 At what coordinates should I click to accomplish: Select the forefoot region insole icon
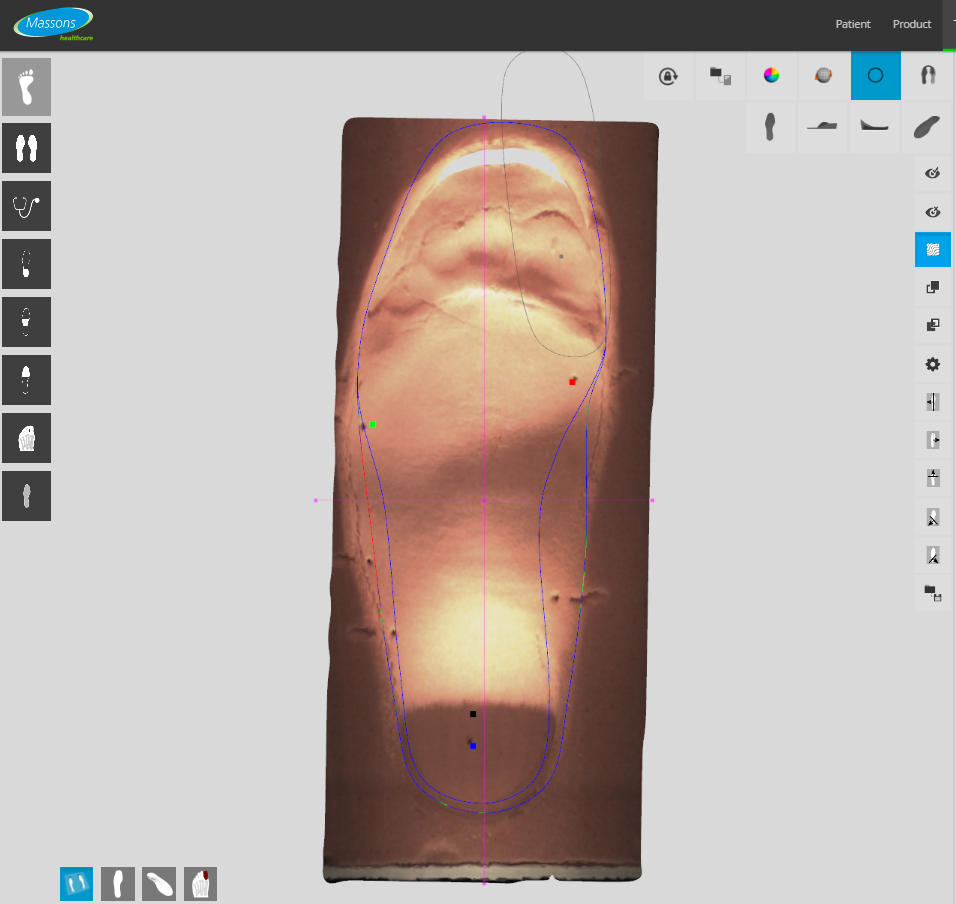coord(26,380)
